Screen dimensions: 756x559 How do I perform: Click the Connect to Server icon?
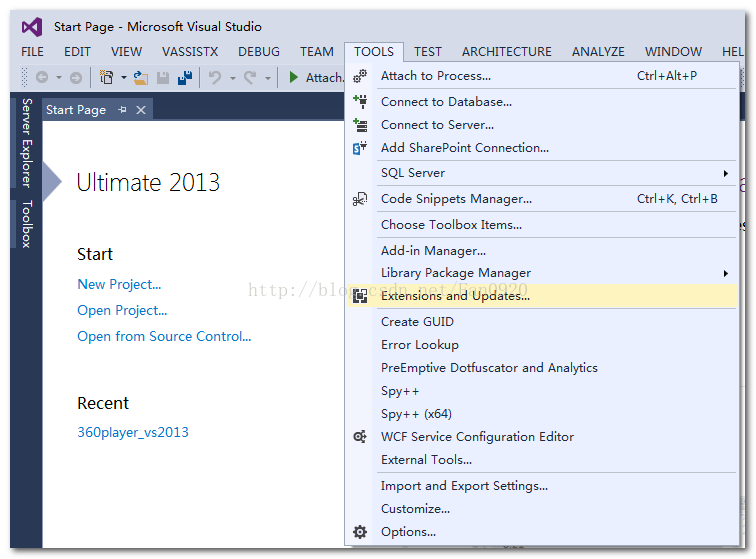click(360, 125)
